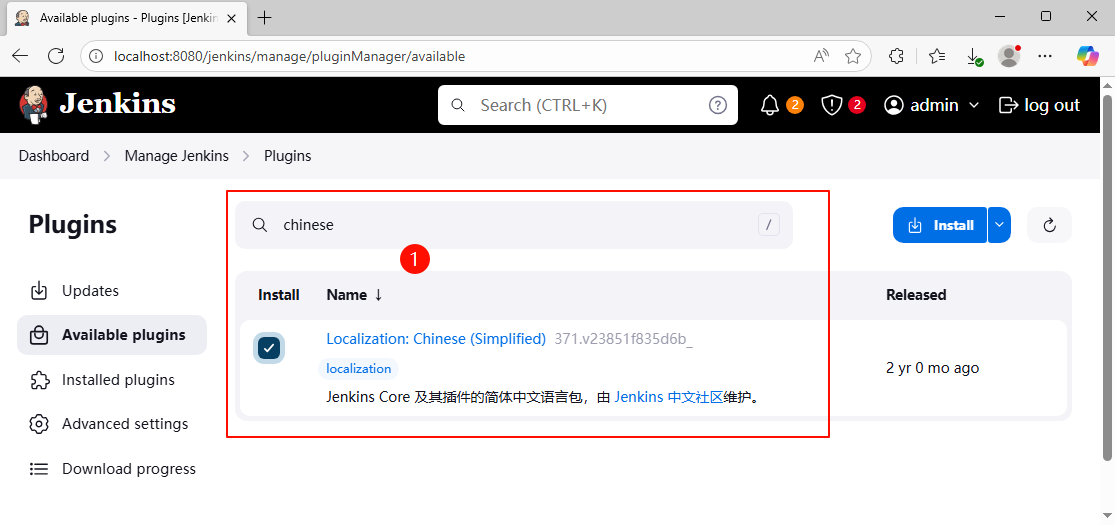This screenshot has height=525, width=1115.
Task: Click log out
Action: tap(1040, 105)
